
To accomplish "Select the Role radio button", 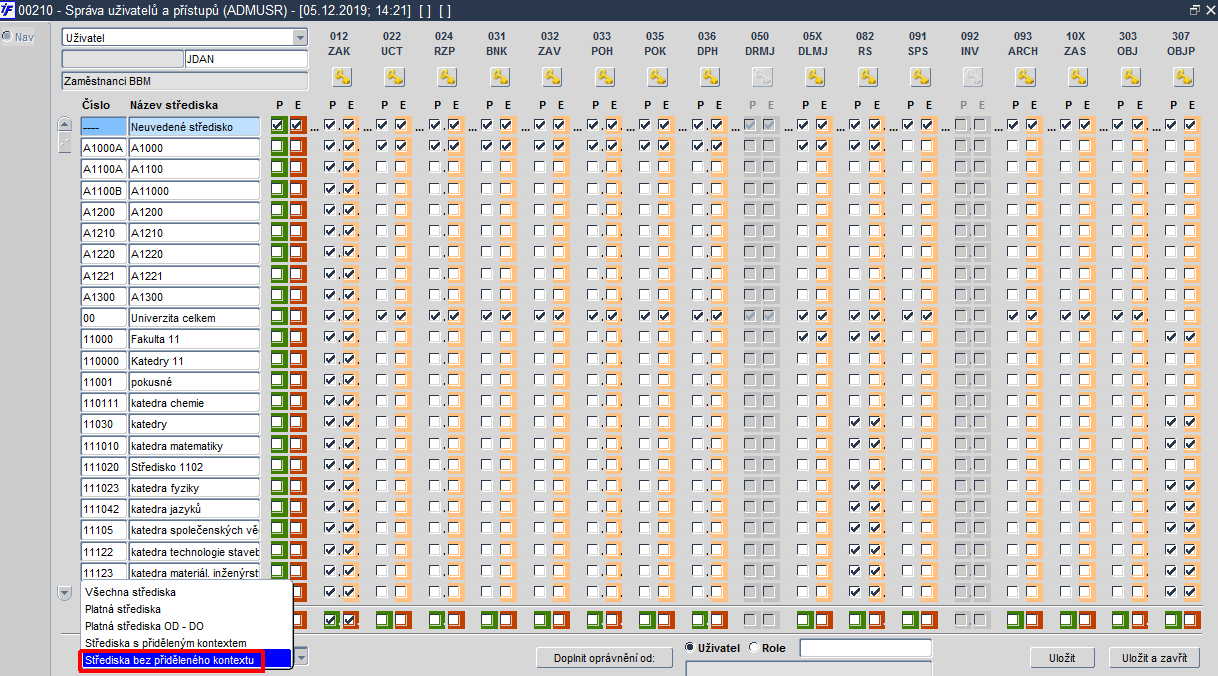I will [753, 648].
